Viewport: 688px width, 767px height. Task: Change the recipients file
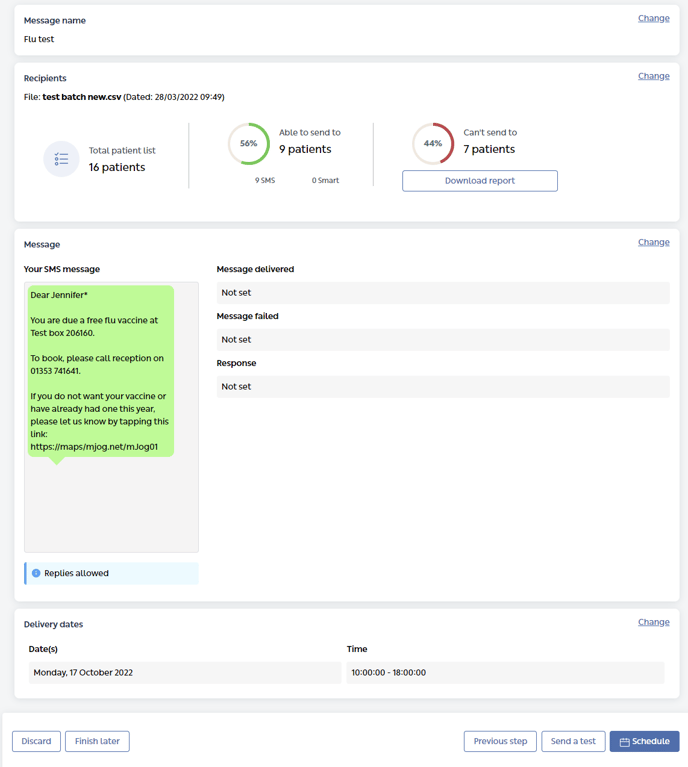click(653, 76)
